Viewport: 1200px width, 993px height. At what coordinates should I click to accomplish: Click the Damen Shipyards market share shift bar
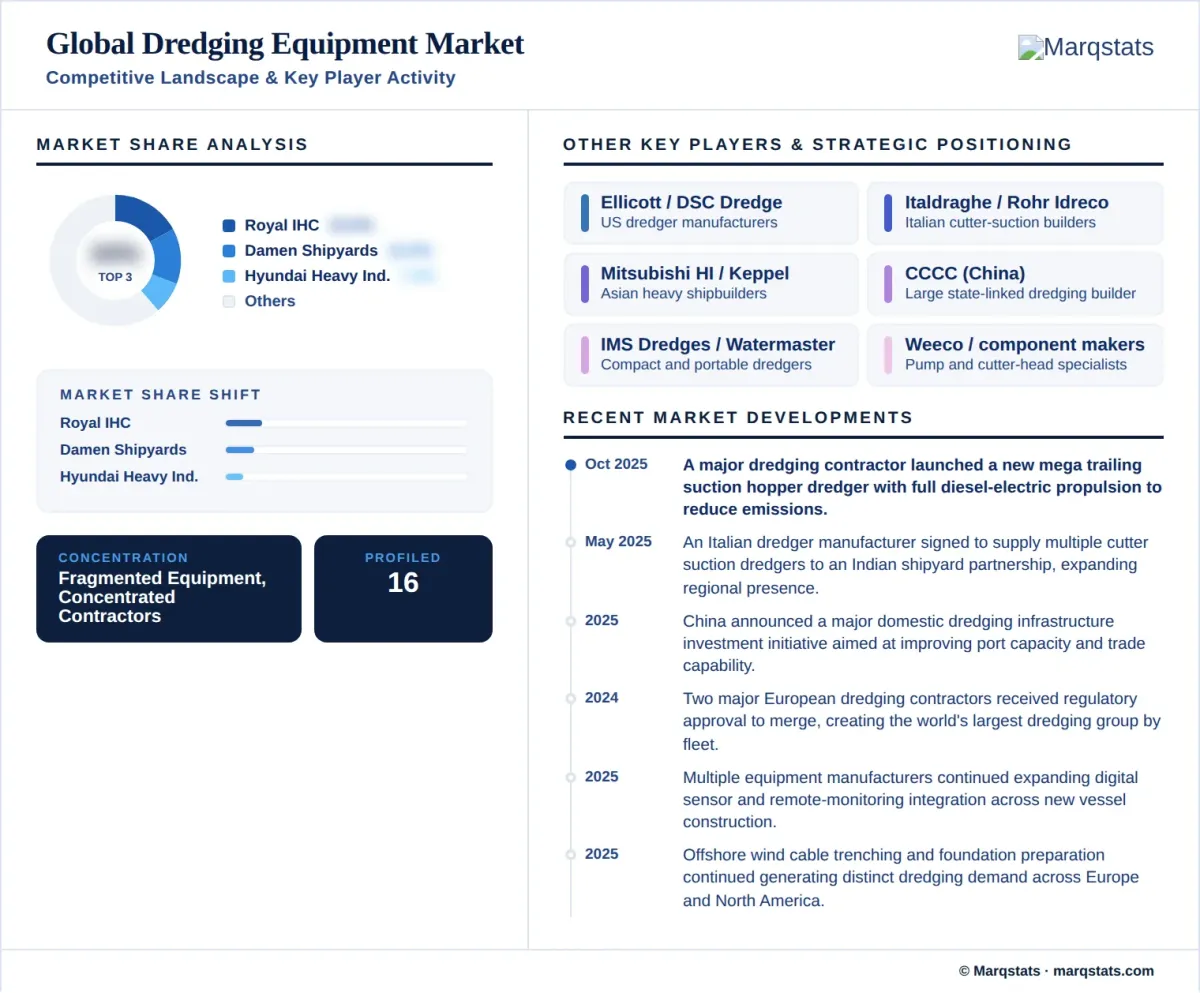pos(346,450)
